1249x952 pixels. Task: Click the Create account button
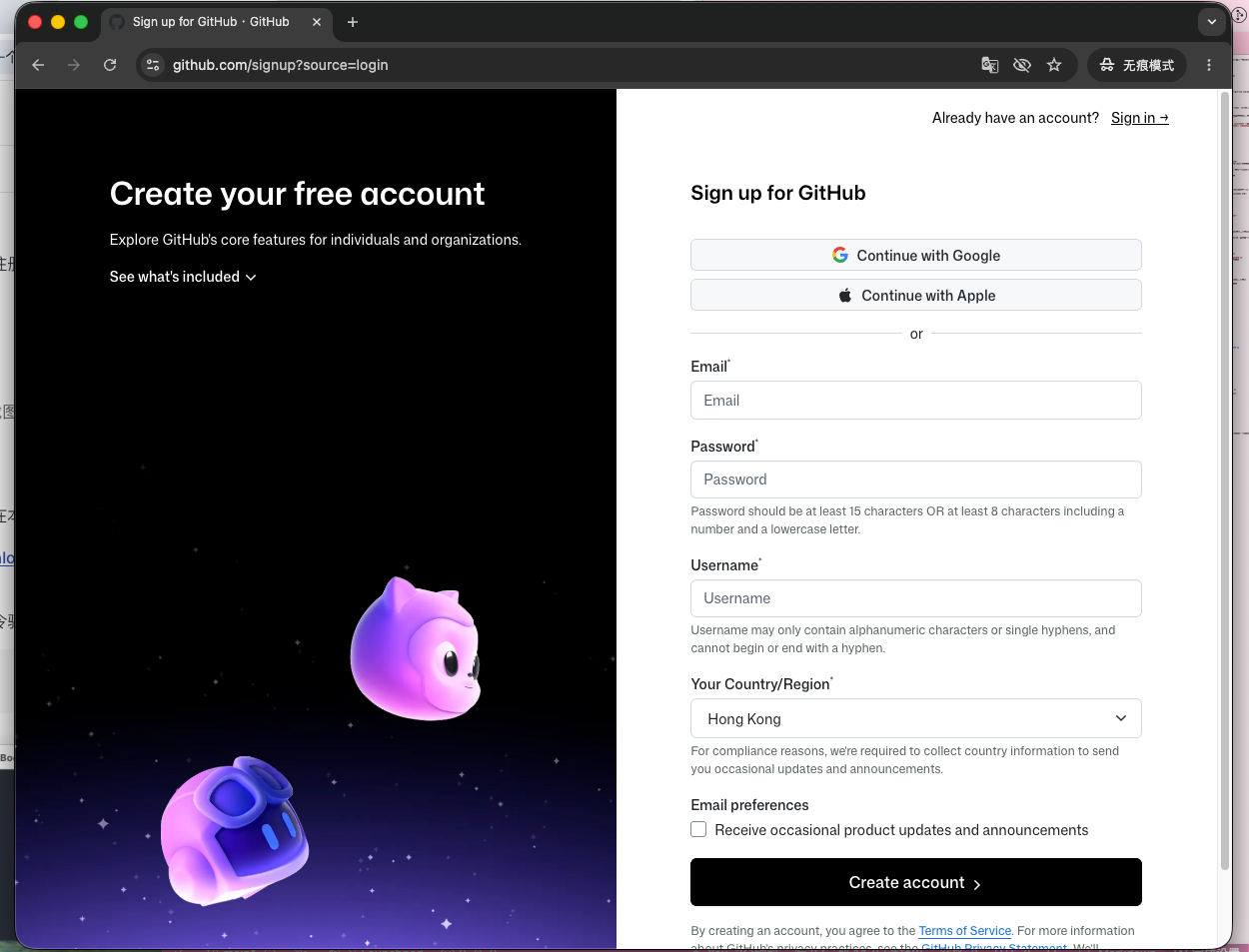915,882
